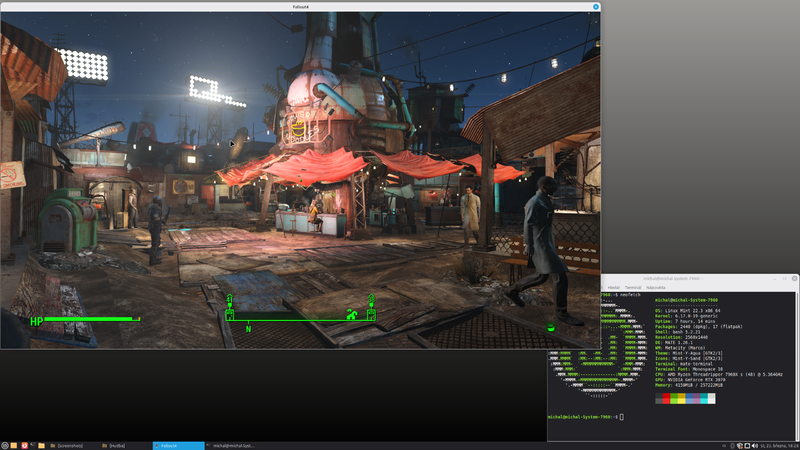Close the Fallout4 window with the blue button
Image resolution: width=800 pixels, height=450 pixels.
click(x=595, y=7)
